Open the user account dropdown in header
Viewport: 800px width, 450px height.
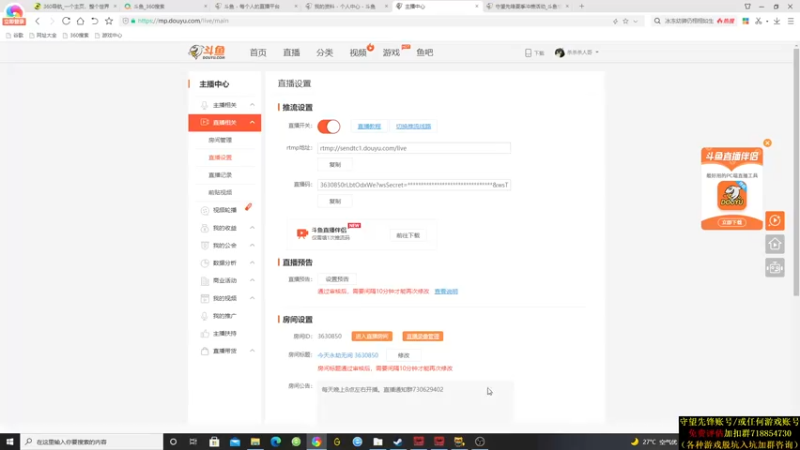[x=577, y=53]
